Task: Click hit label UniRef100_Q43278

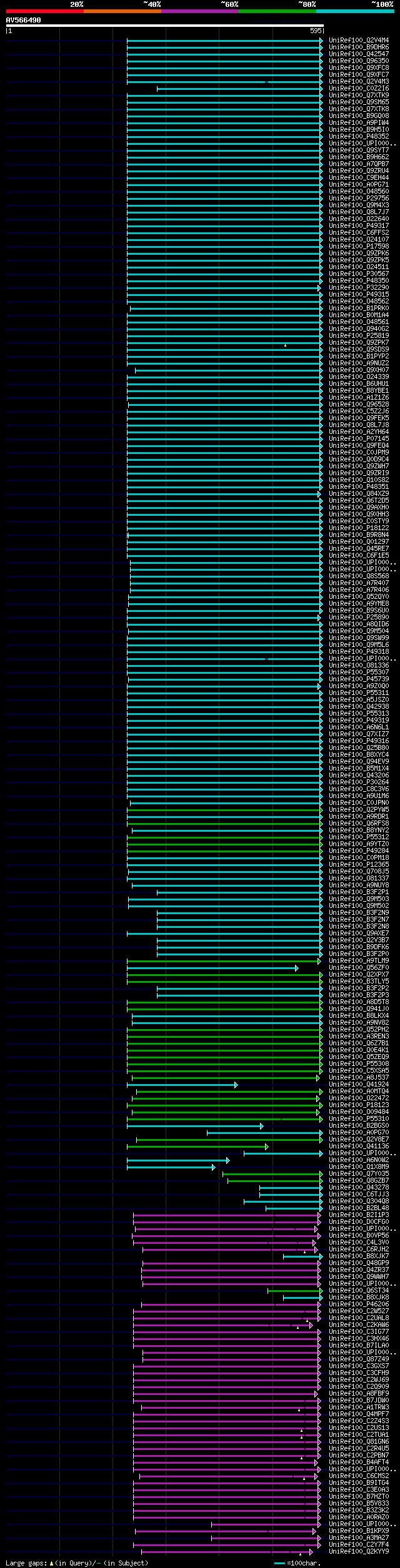Action: pos(359,1188)
